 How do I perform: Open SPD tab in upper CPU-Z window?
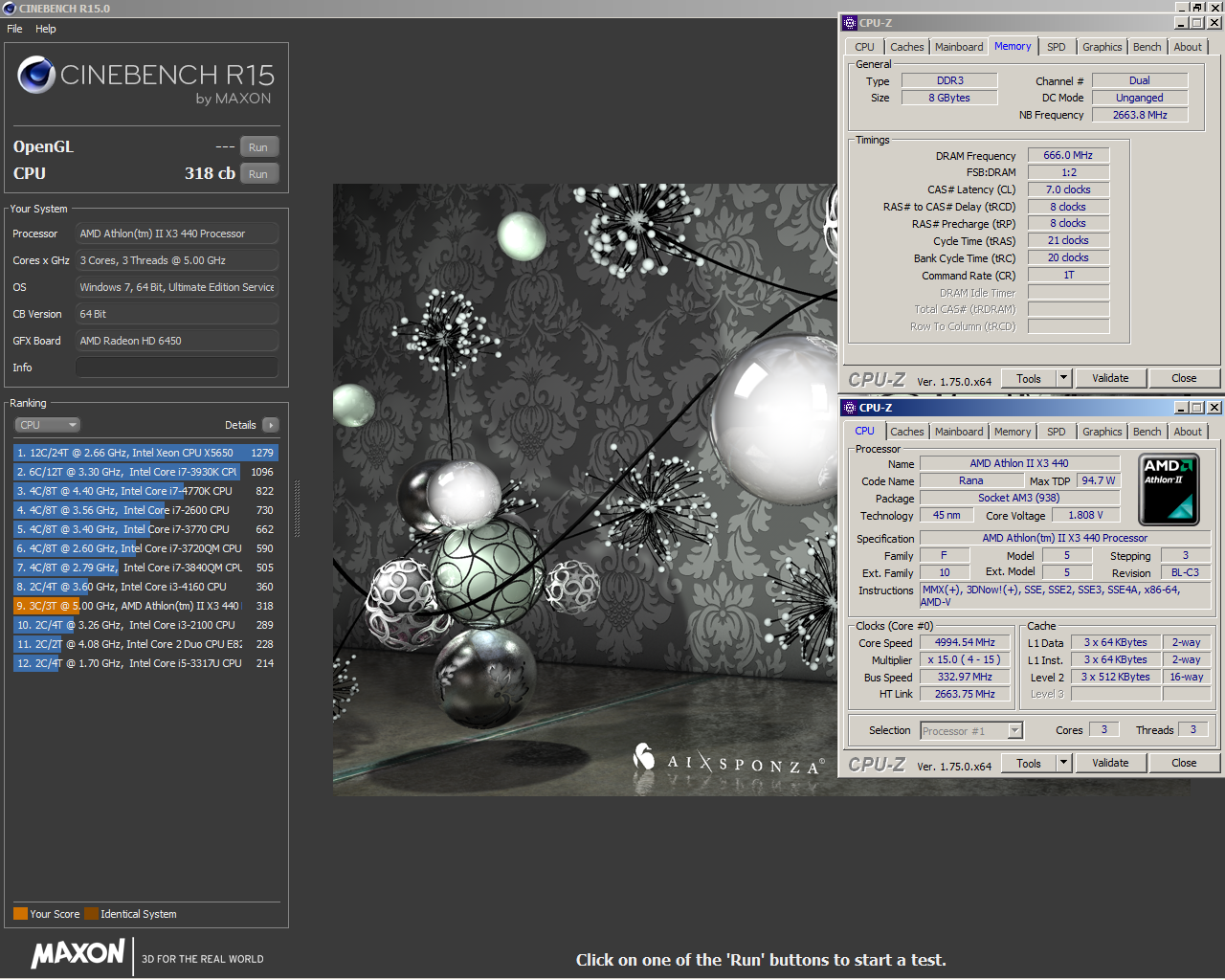coord(1056,47)
